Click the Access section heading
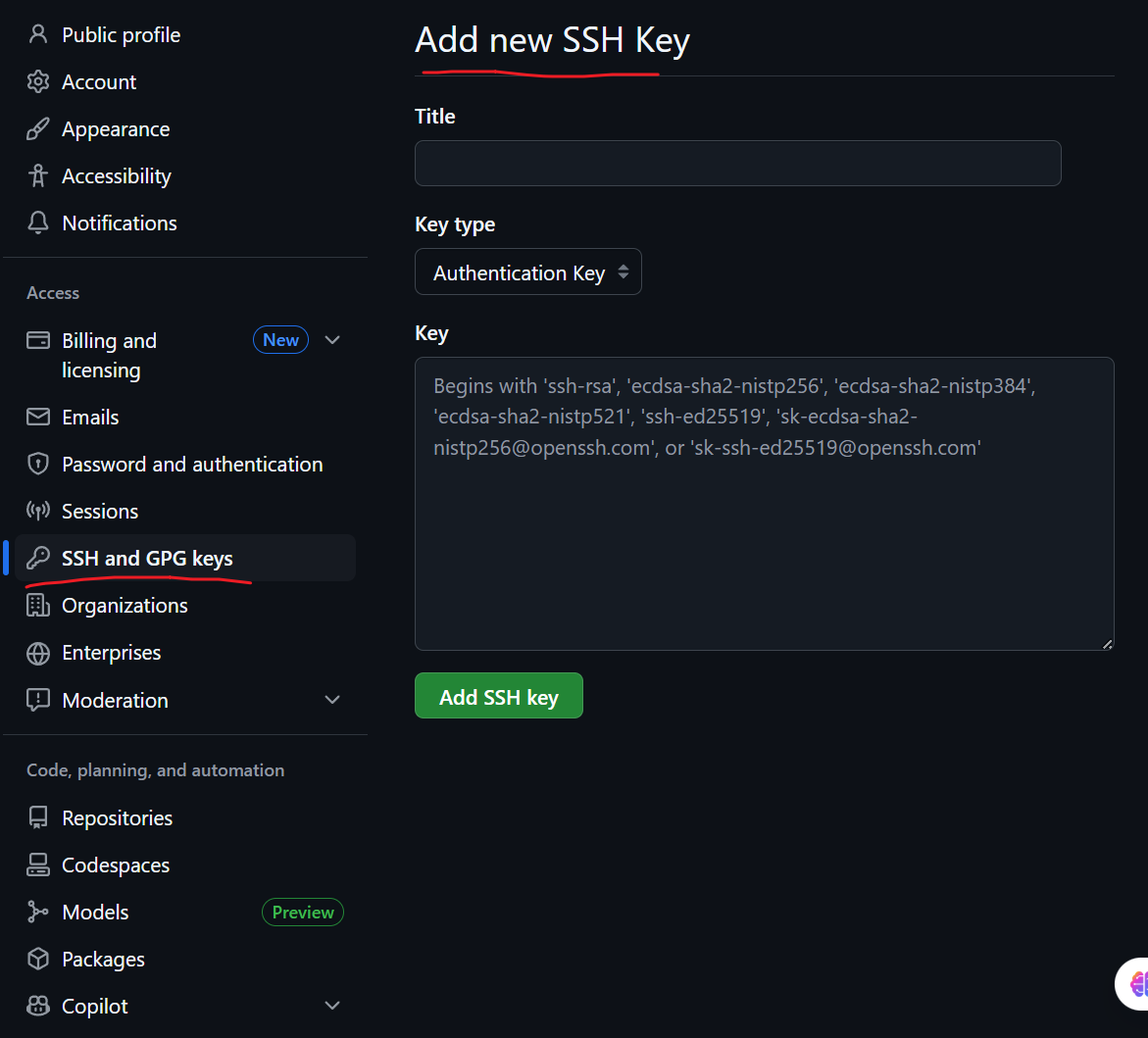 (53, 293)
